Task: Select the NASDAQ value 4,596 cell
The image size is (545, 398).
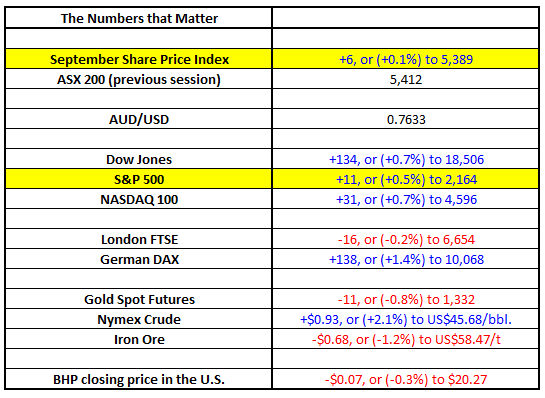Action: coord(406,199)
